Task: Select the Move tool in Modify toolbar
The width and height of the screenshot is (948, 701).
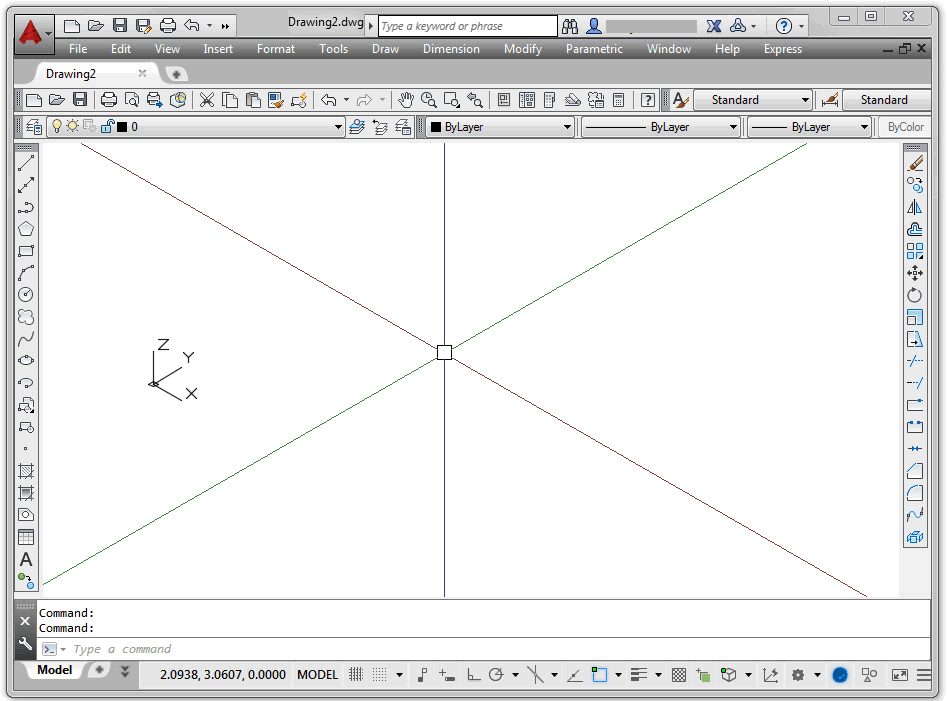Action: (914, 273)
